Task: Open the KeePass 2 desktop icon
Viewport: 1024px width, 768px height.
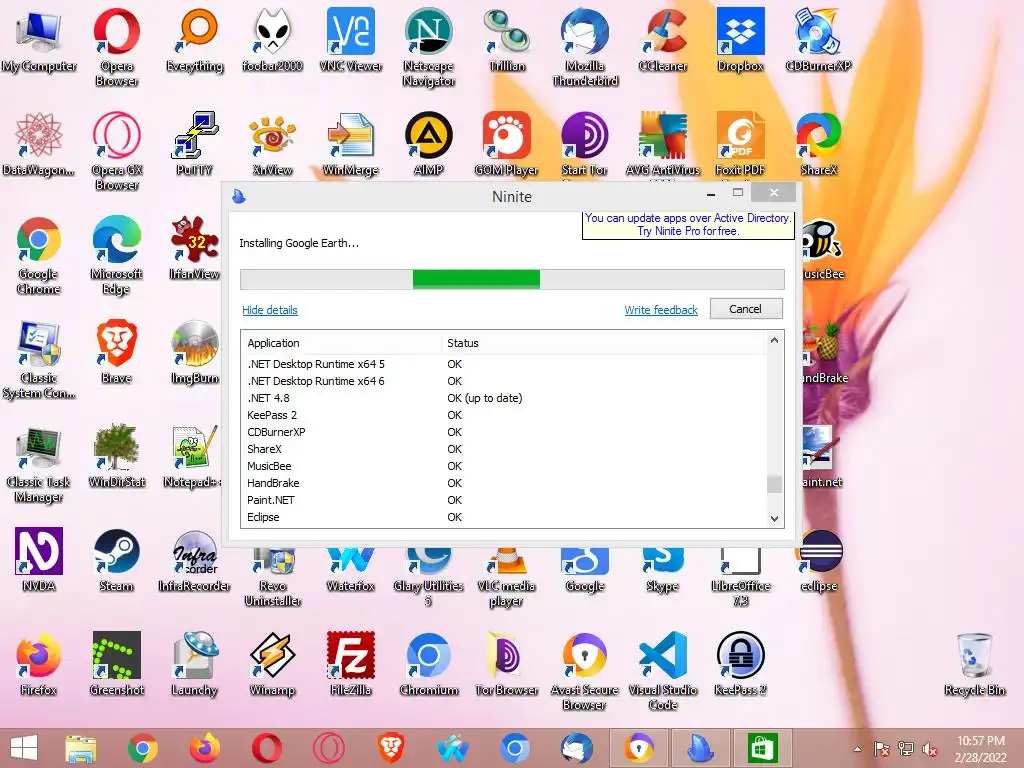Action: 741,664
